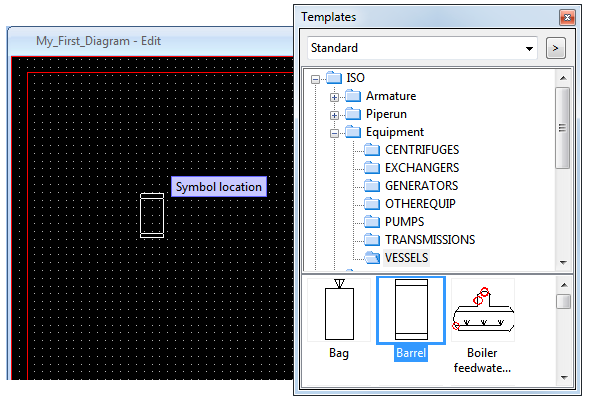Click the ISO root folder icon
This screenshot has height=401, width=590.
point(334,78)
